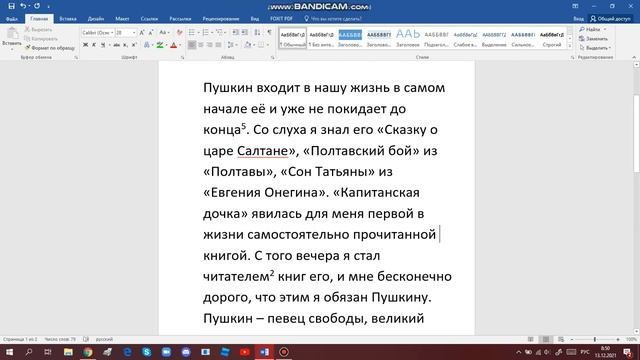The width and height of the screenshot is (640, 360).
Task: Decrease paragraph indent
Action: pyautogui.click(x=236, y=33)
